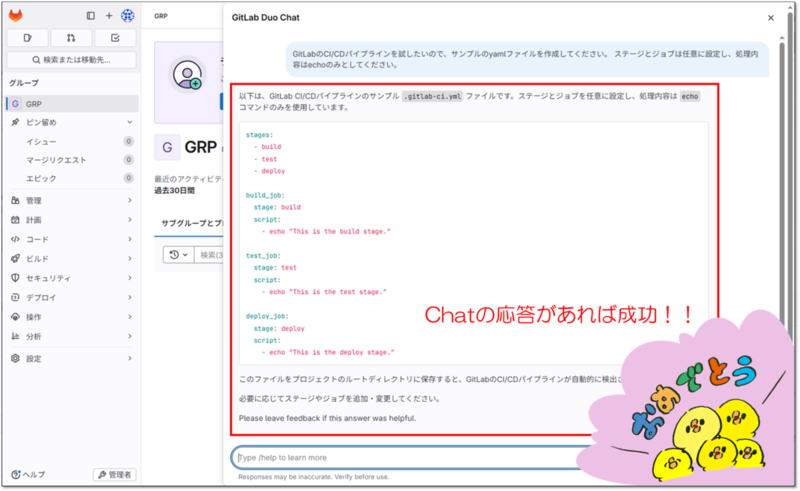Image resolution: width=800 pixels, height=491 pixels.
Task: Click the デプロイ icon in sidebar
Action: click(x=15, y=297)
